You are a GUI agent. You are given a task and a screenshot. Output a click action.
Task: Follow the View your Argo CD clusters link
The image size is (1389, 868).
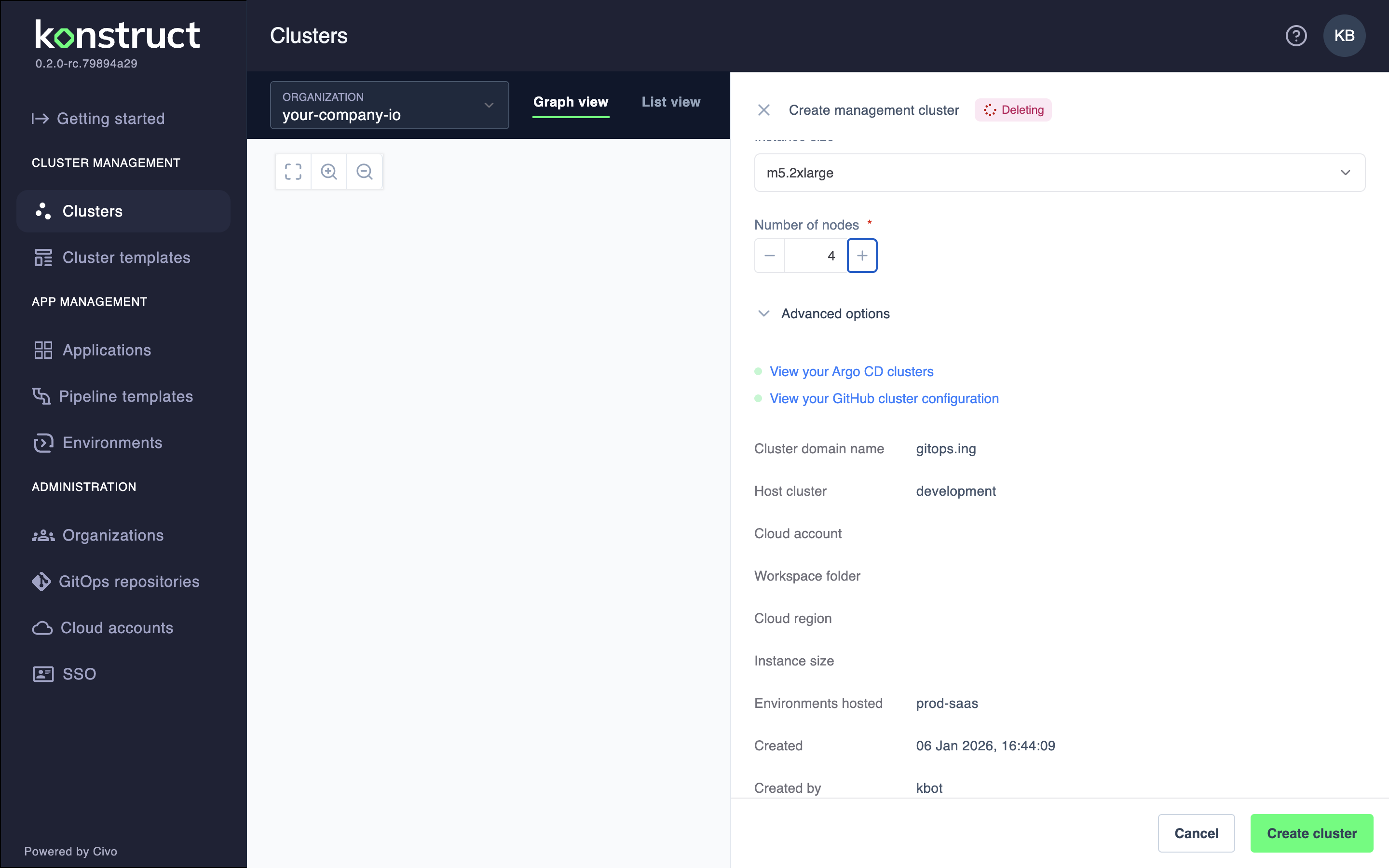[x=851, y=371]
